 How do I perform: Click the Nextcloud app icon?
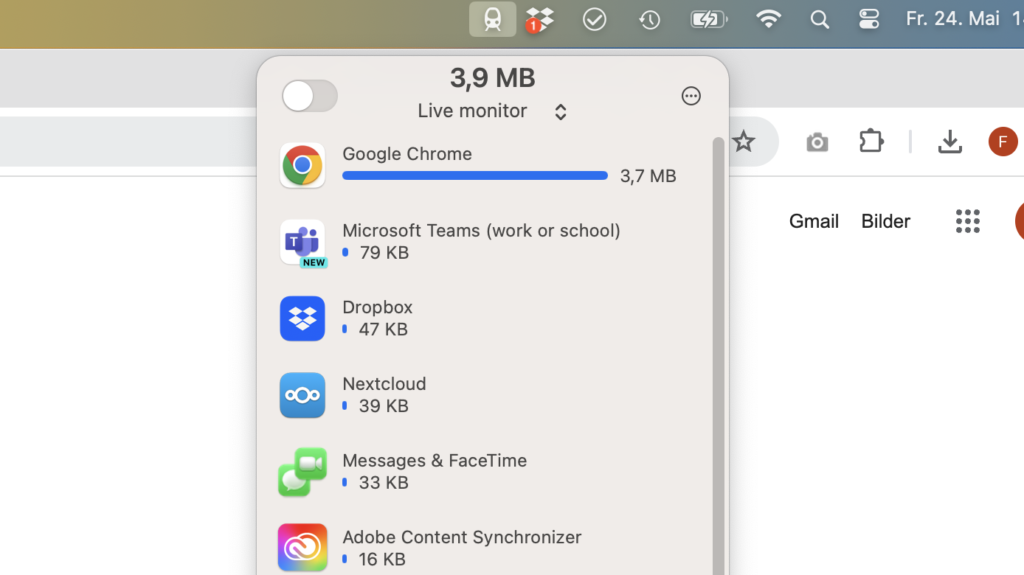point(302,395)
